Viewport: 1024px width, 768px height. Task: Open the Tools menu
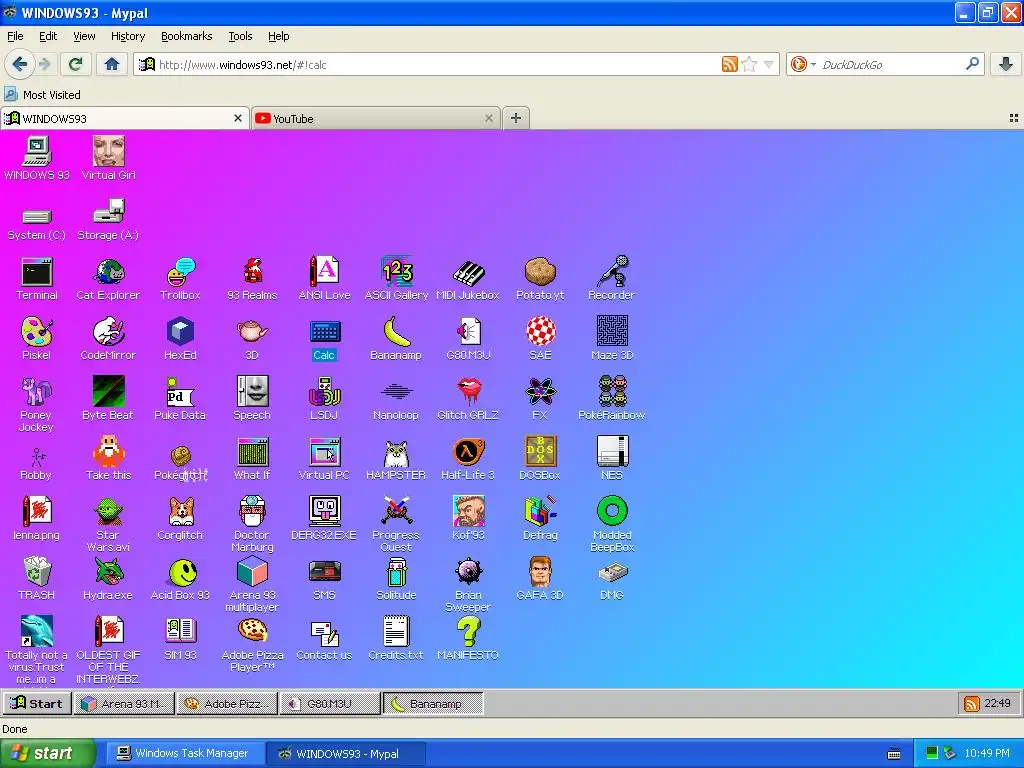[x=240, y=36]
